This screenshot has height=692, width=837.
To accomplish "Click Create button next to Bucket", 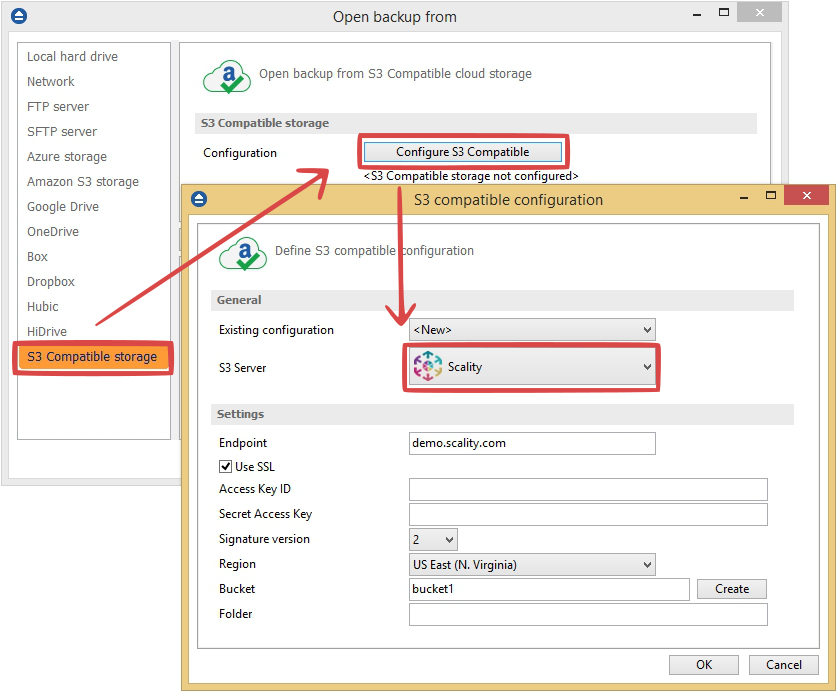I will coord(732,589).
